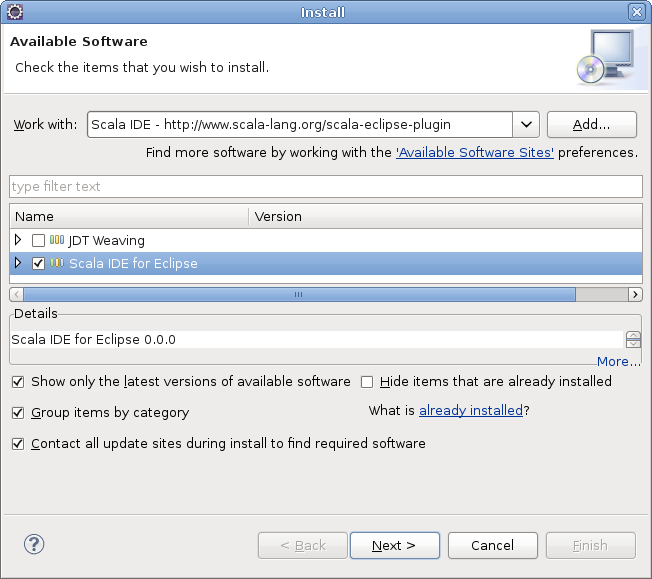Image resolution: width=652 pixels, height=579 pixels.
Task: Click the Work with combo text field
Action: pyautogui.click(x=300, y=124)
